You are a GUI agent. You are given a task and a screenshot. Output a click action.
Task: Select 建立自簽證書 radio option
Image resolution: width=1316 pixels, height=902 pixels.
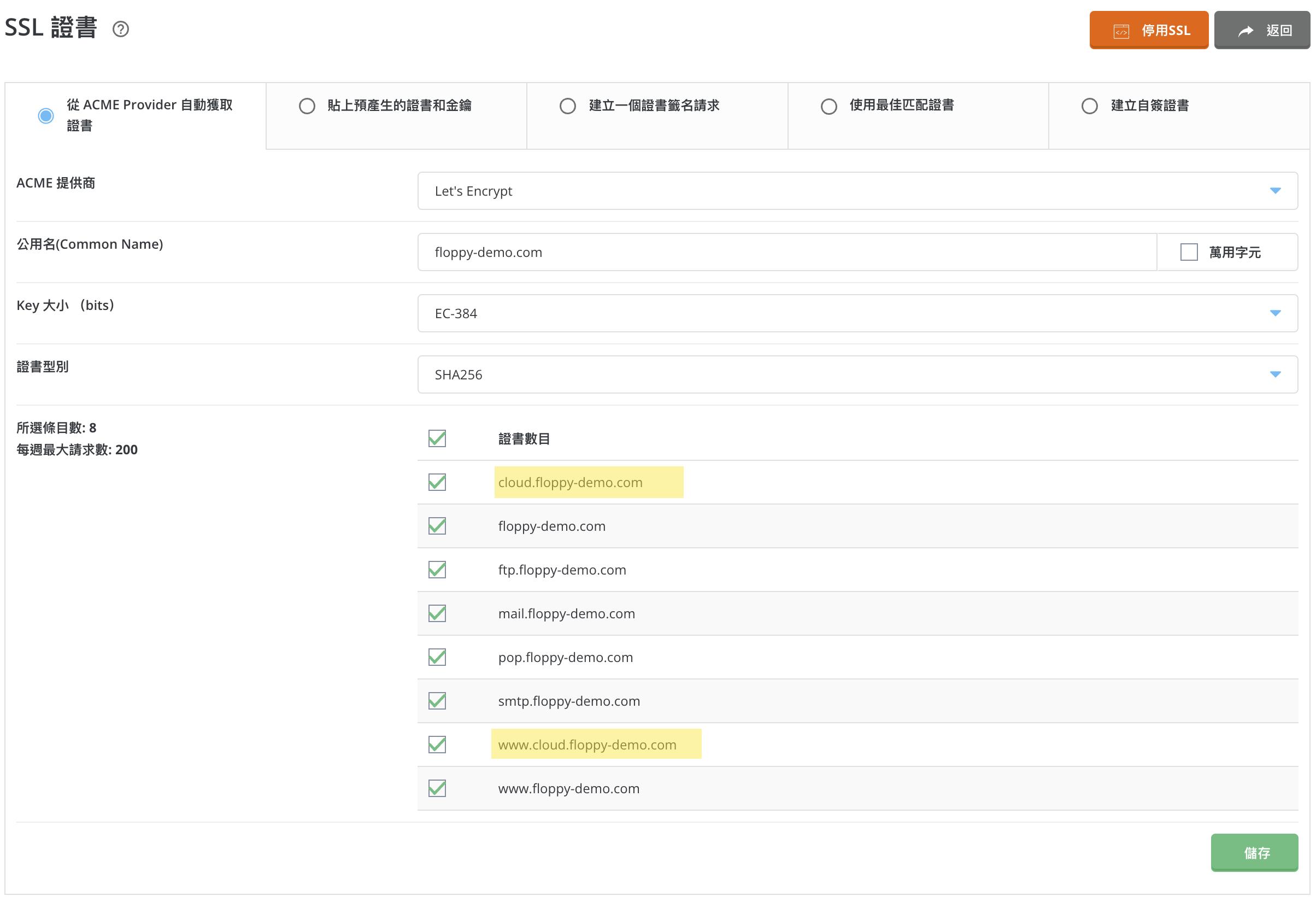pyautogui.click(x=1089, y=106)
